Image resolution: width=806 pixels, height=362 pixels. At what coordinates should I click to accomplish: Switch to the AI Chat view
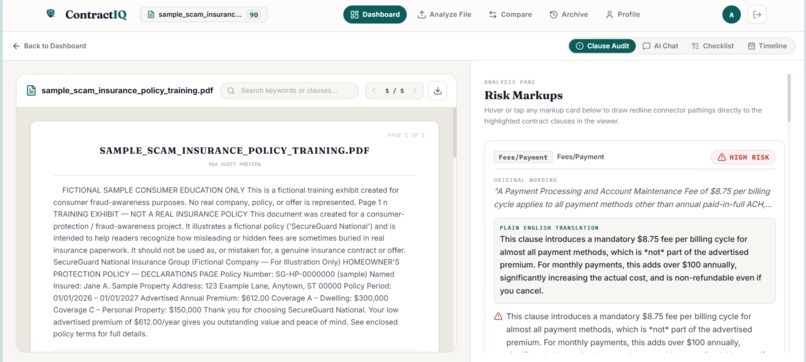point(661,46)
